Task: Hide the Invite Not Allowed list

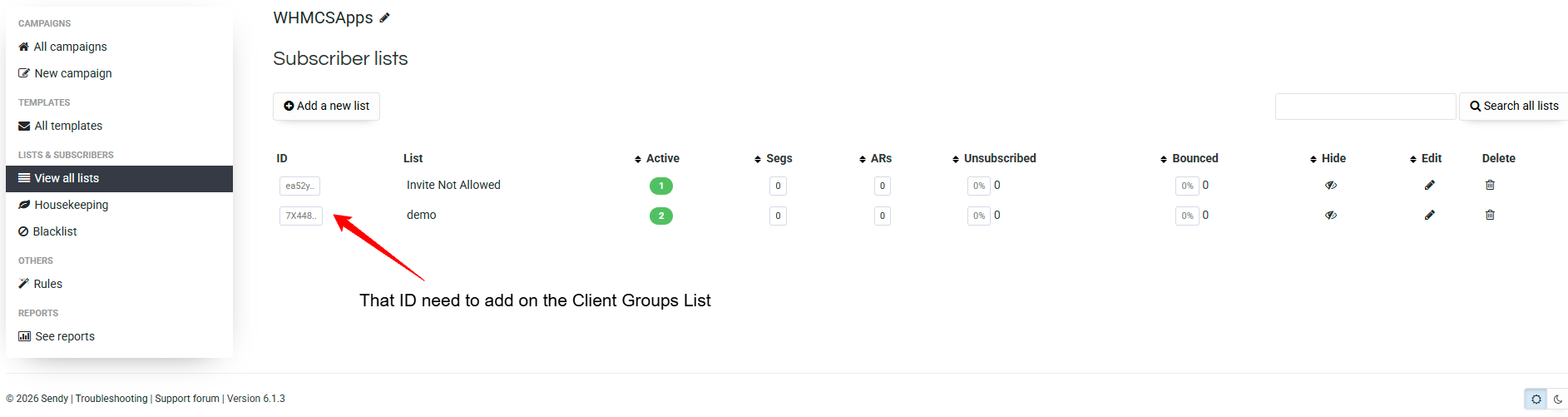Action: tap(1330, 185)
